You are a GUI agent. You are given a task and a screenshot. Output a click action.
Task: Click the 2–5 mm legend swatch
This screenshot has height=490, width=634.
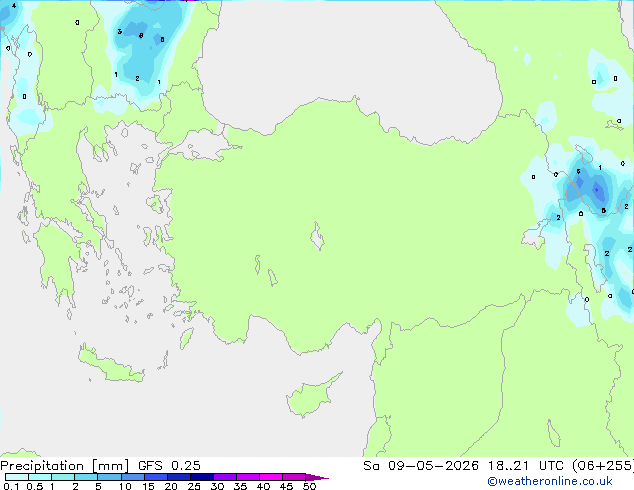pyautogui.click(x=86, y=477)
